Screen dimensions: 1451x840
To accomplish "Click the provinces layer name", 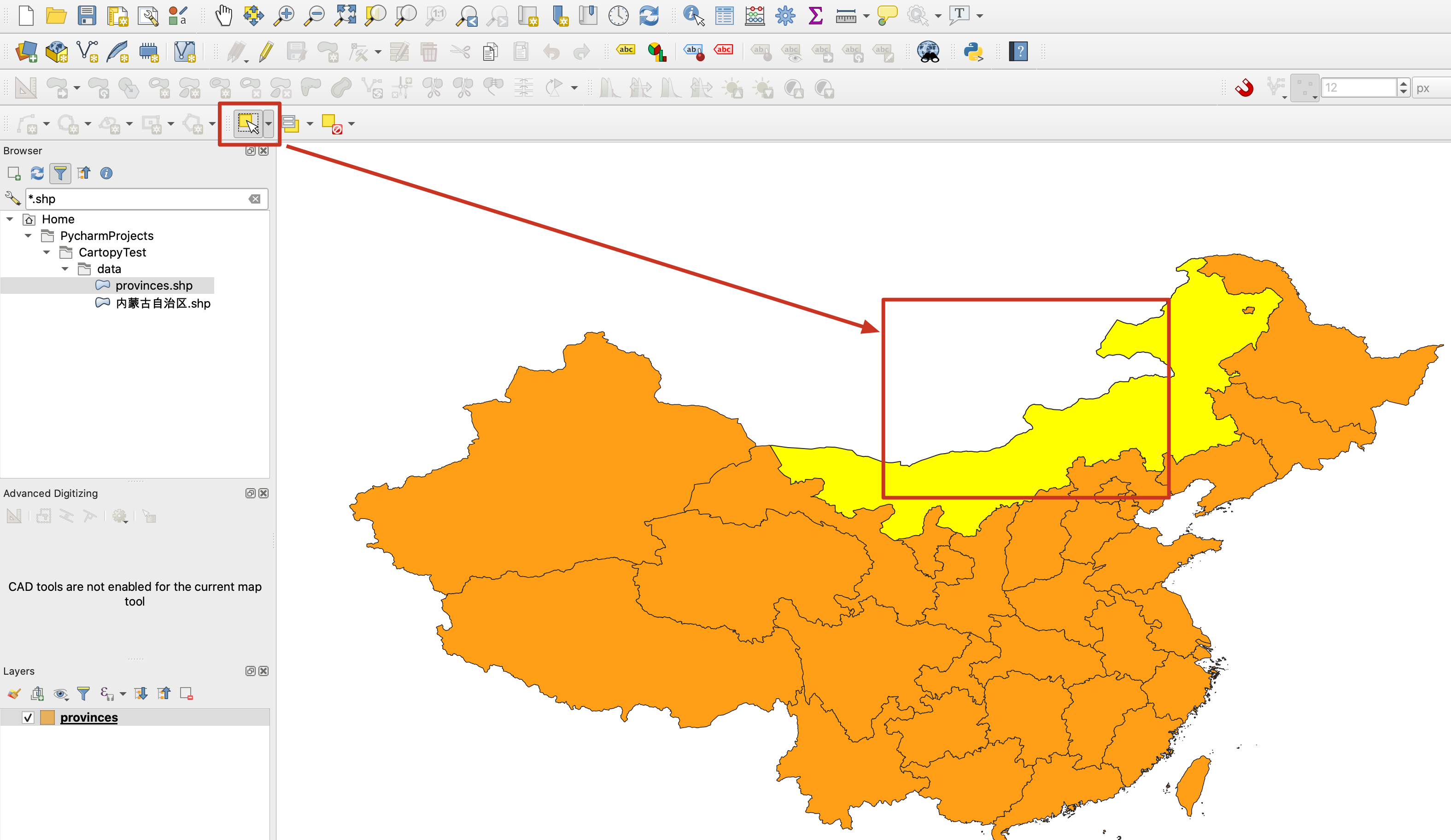I will [x=88, y=717].
